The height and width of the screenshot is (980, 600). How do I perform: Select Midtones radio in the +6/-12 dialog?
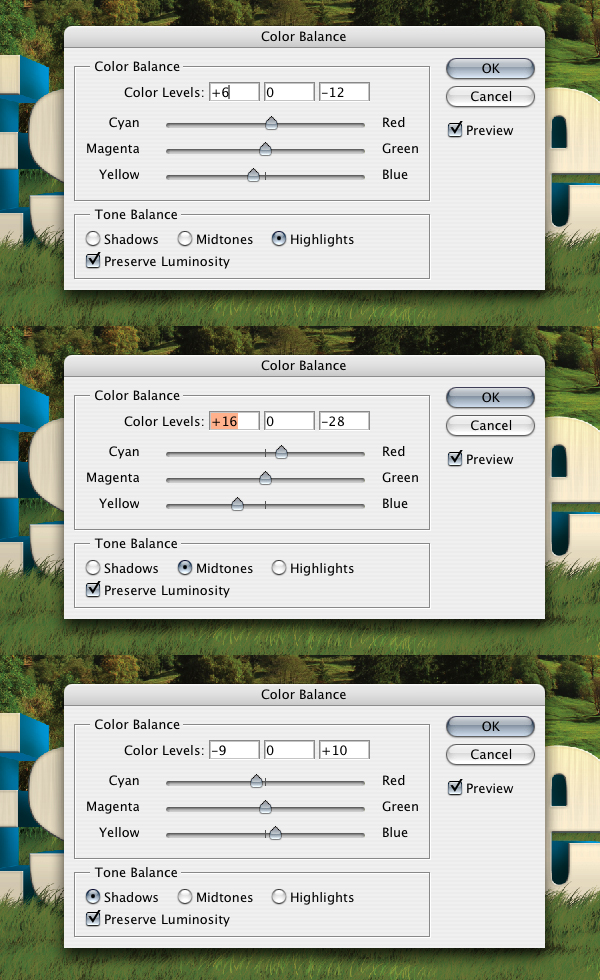click(x=185, y=239)
